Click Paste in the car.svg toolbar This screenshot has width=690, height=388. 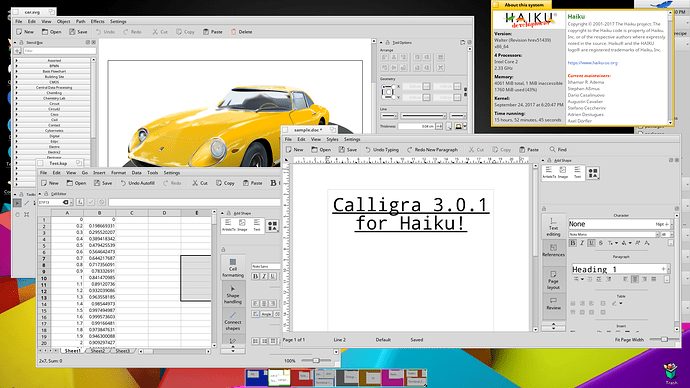[213, 32]
